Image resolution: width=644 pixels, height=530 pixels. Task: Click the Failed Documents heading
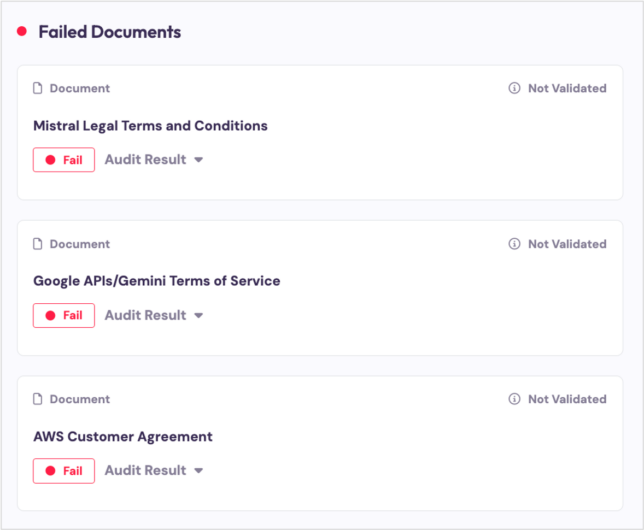[110, 32]
